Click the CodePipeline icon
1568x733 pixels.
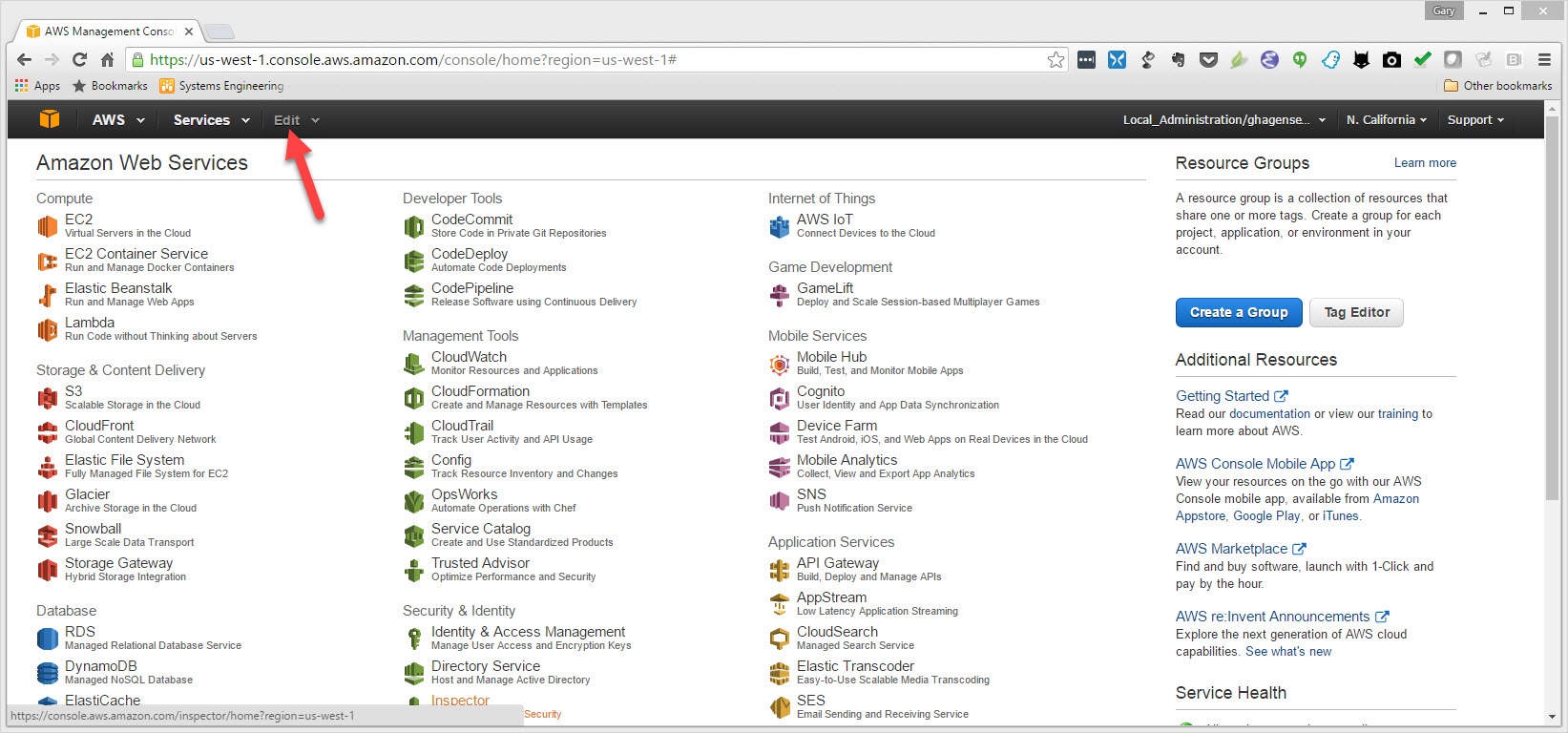(414, 295)
